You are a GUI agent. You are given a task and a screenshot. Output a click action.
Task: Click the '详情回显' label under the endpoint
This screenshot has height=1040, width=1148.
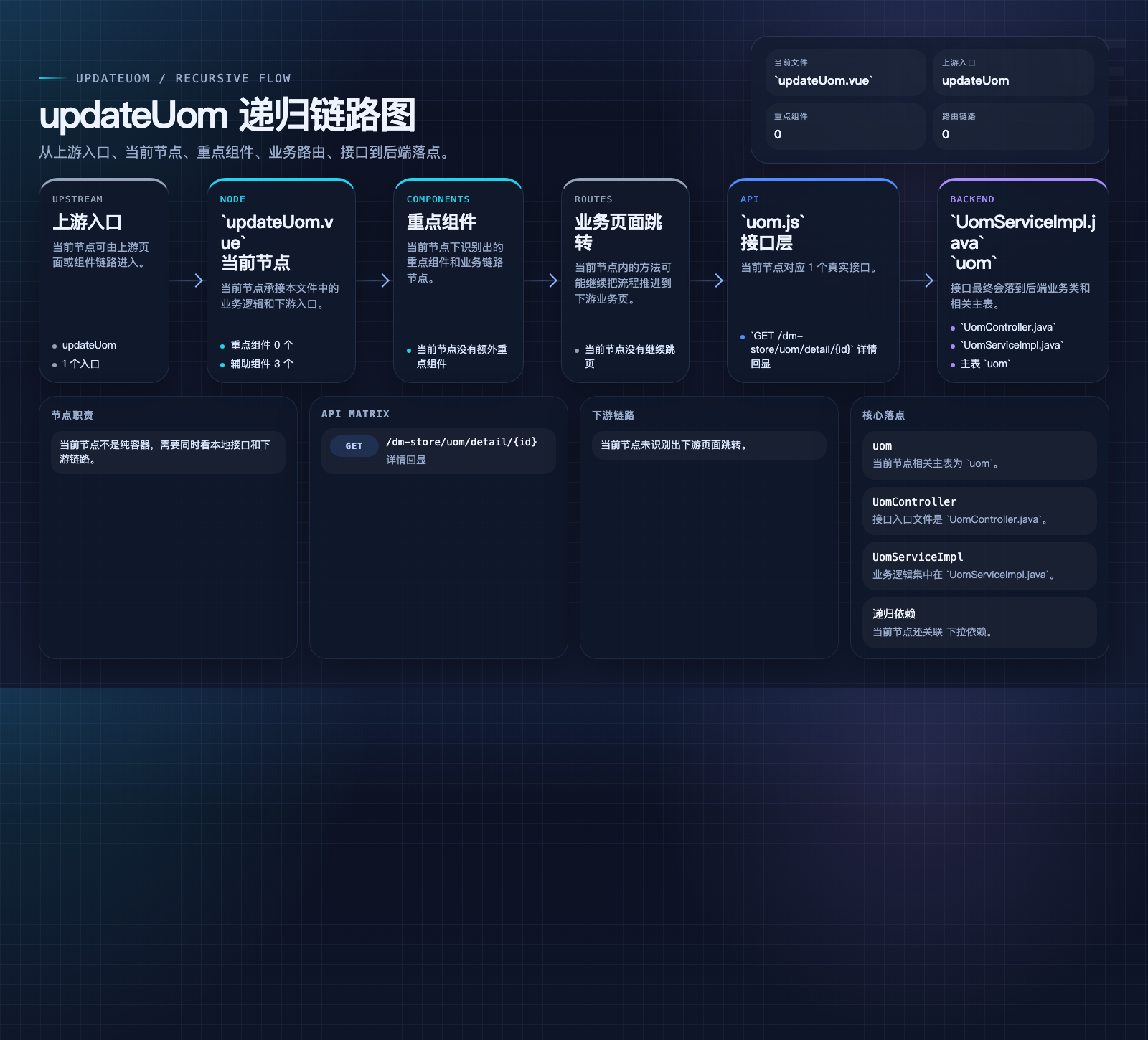(x=406, y=460)
